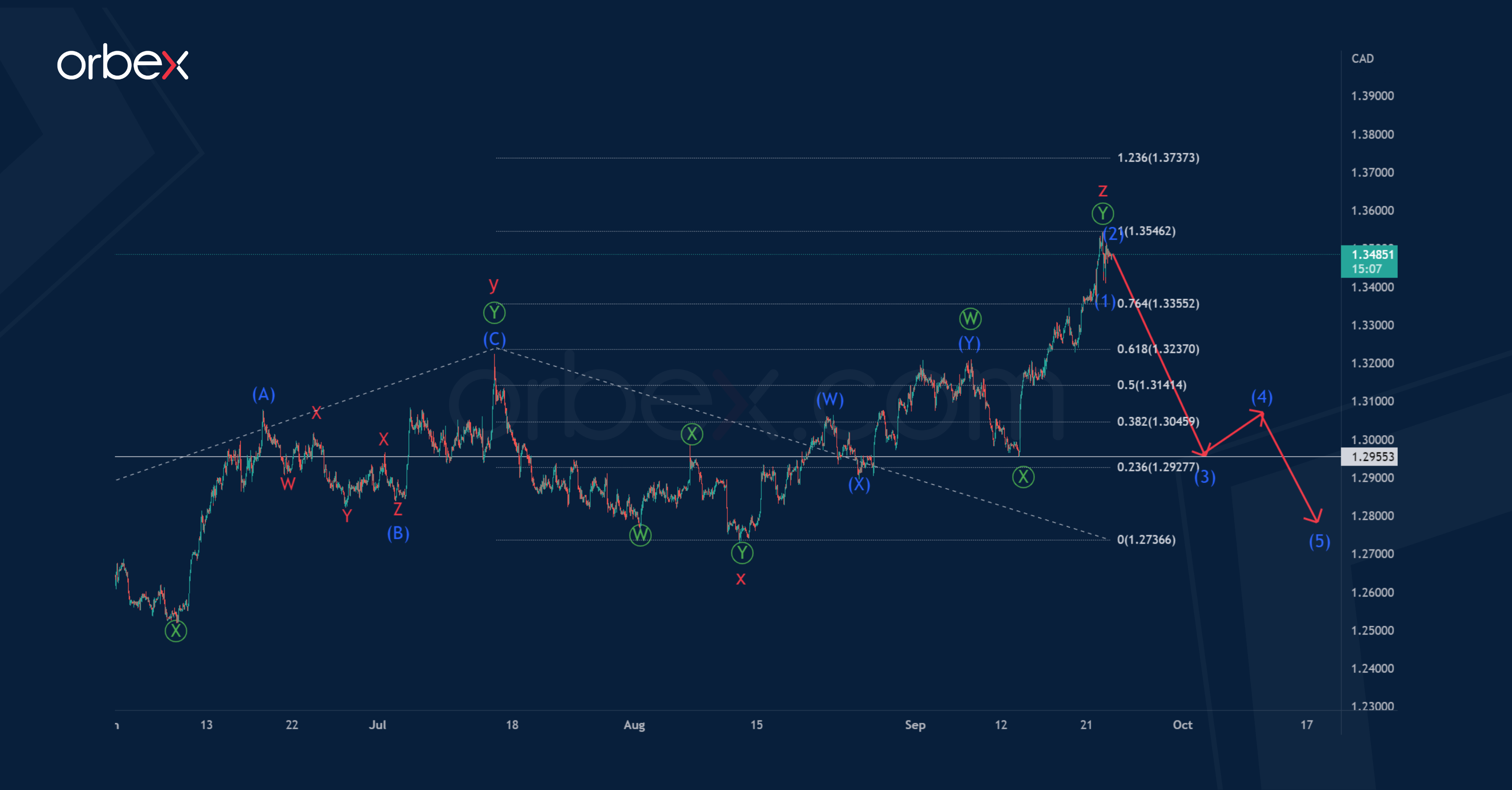The image size is (1512, 790).
Task: Click the red z label at top peak
Action: click(1102, 191)
